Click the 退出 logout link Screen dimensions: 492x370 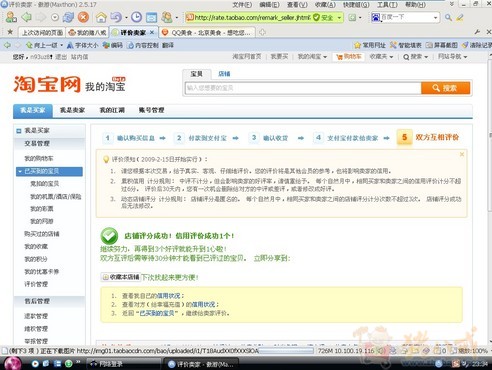(61, 57)
